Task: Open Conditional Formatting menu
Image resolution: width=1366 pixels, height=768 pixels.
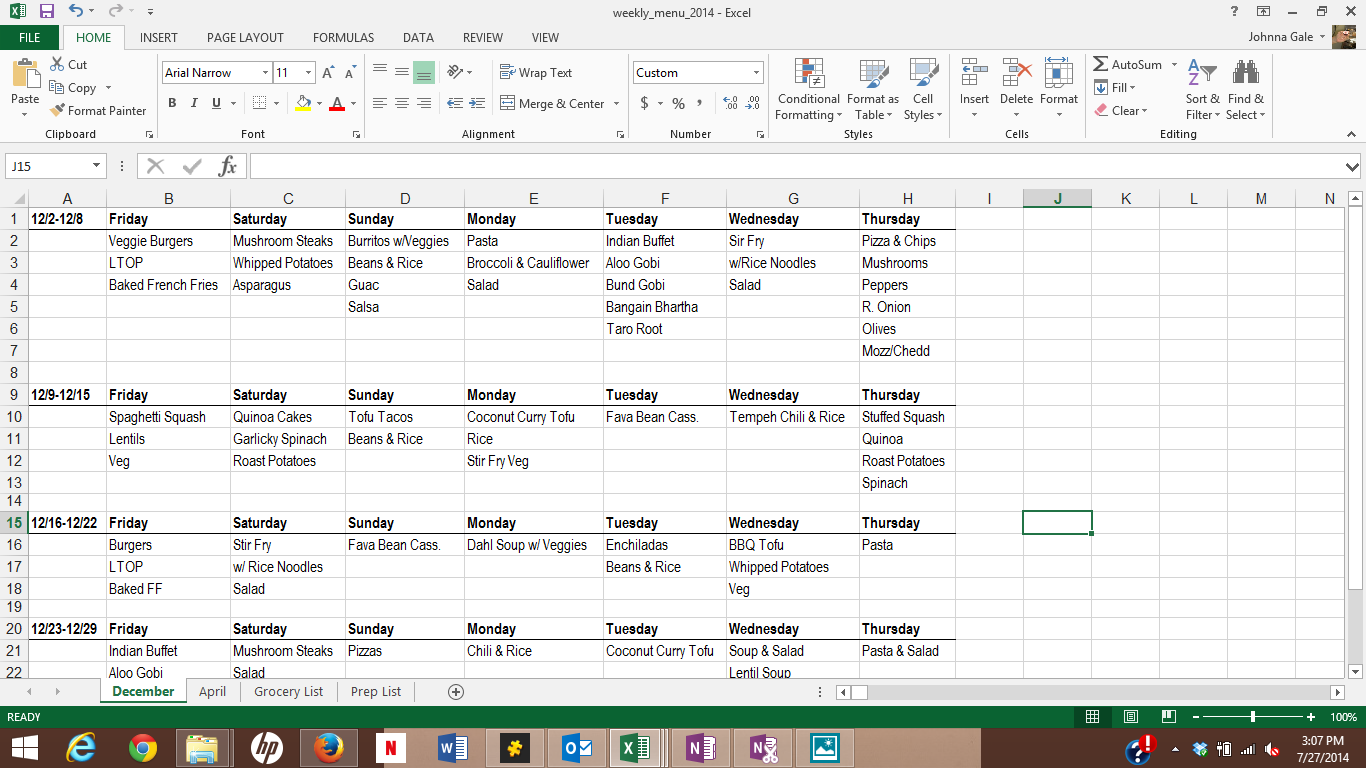Action: click(808, 90)
